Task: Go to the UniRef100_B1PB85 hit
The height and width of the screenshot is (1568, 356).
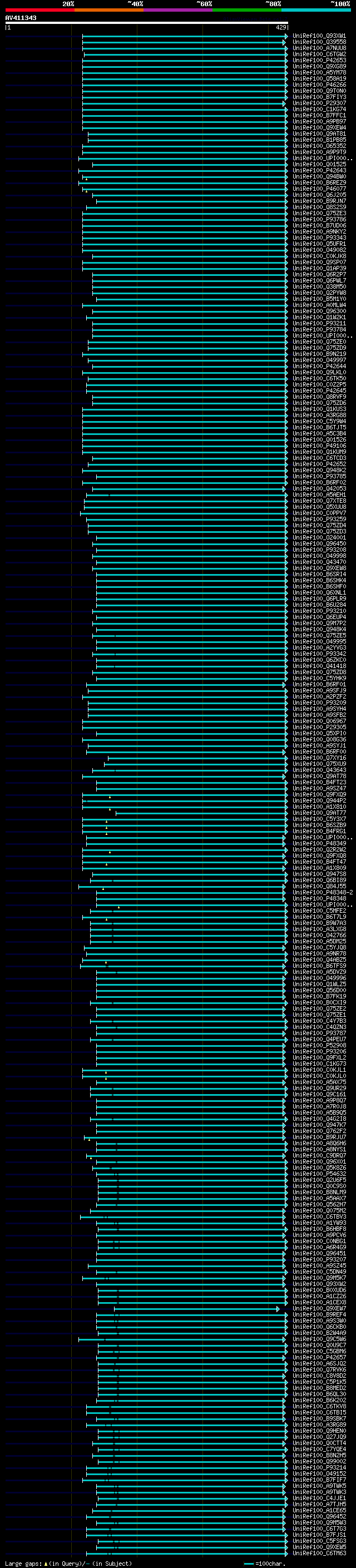Action: [319, 140]
